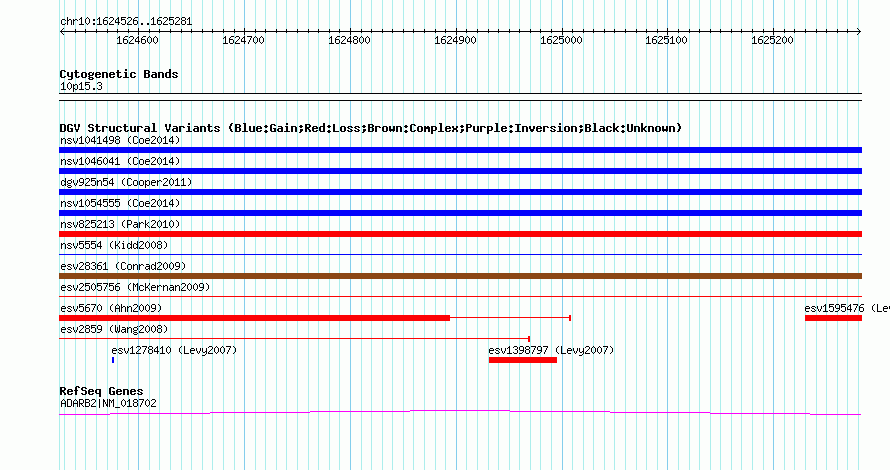This screenshot has width=890, height=470.
Task: Select the nsv1046041 (Coe2014) label
Action: (x=120, y=161)
